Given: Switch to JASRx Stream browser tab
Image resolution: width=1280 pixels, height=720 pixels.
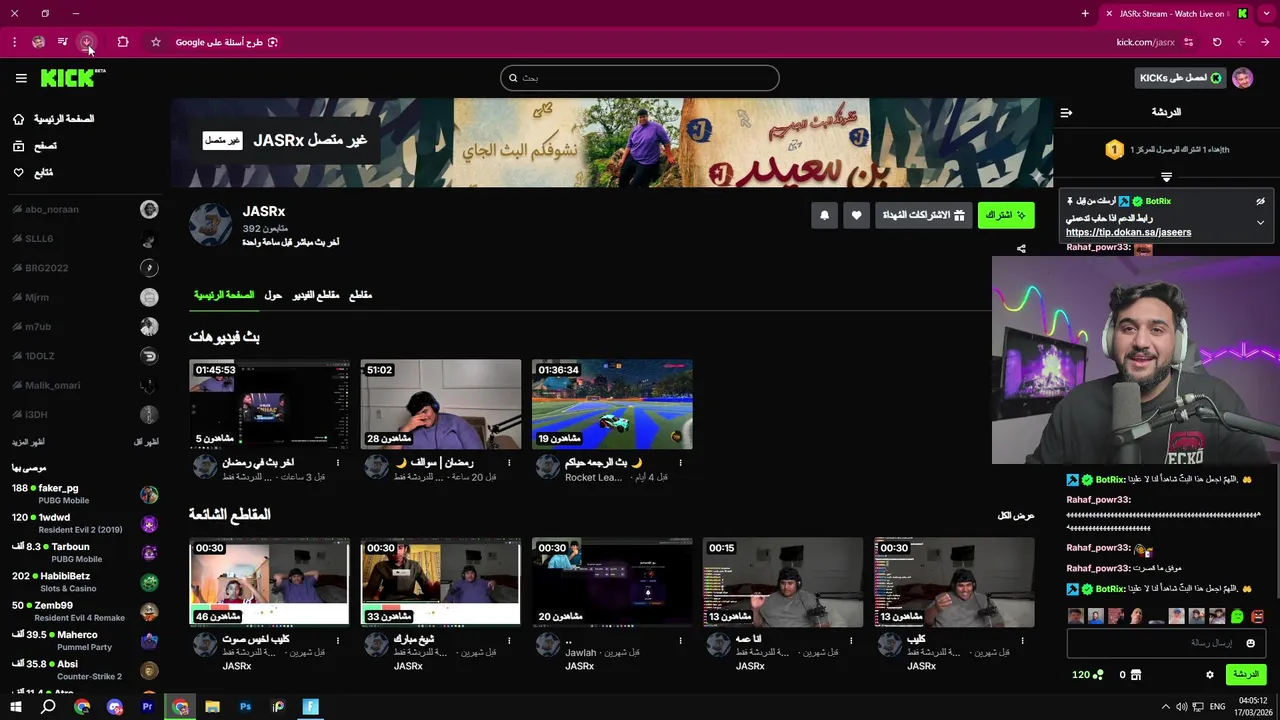Looking at the screenshot, I should (1175, 14).
